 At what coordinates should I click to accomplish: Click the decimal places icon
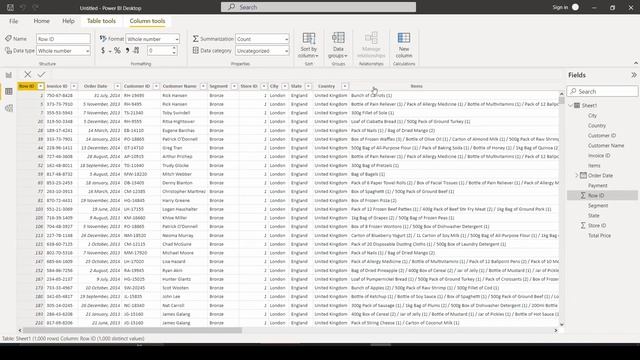coord(136,51)
